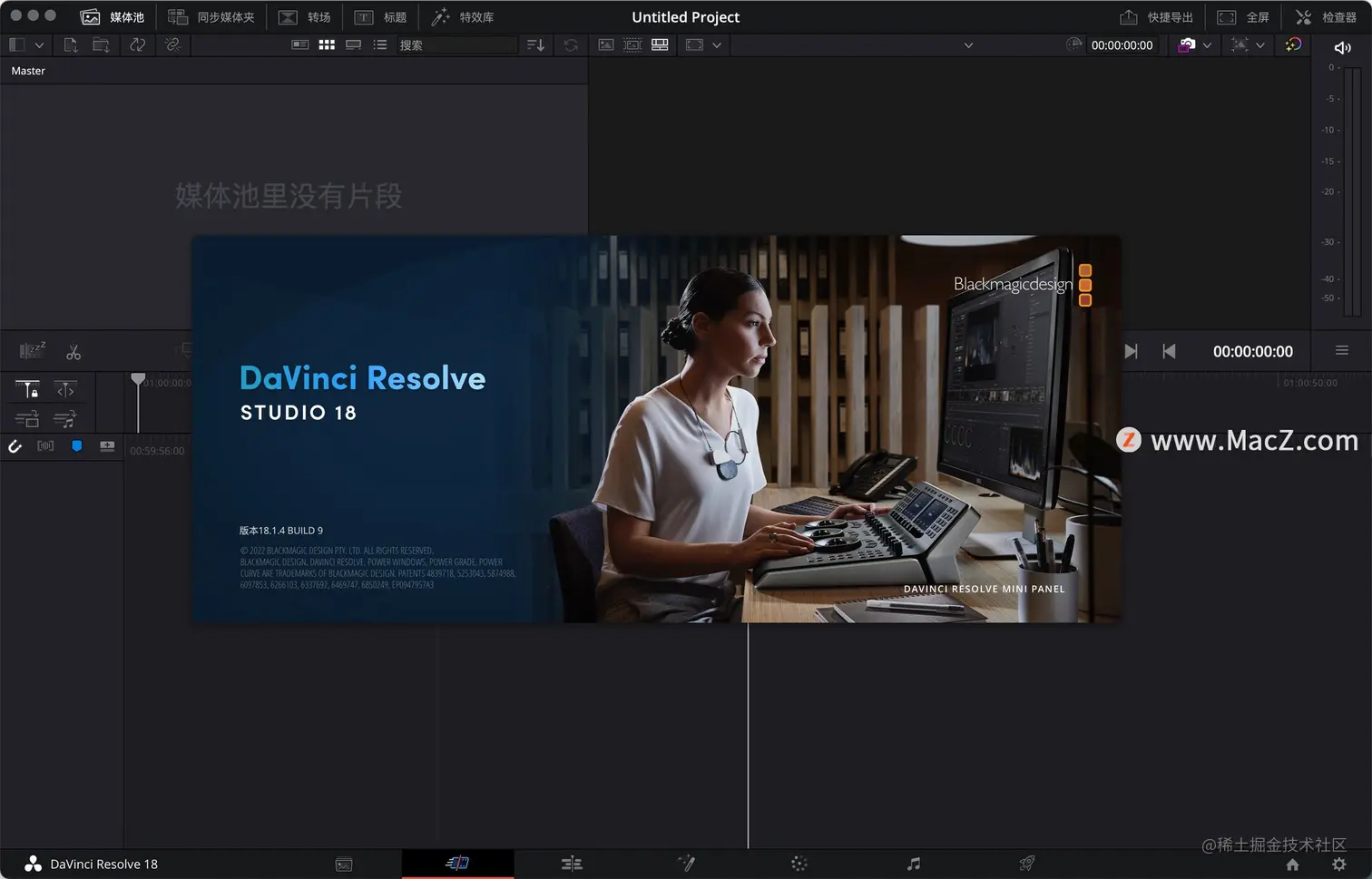Switch to the Color page icon
Viewport: 1372px width, 879px height.
point(799,864)
